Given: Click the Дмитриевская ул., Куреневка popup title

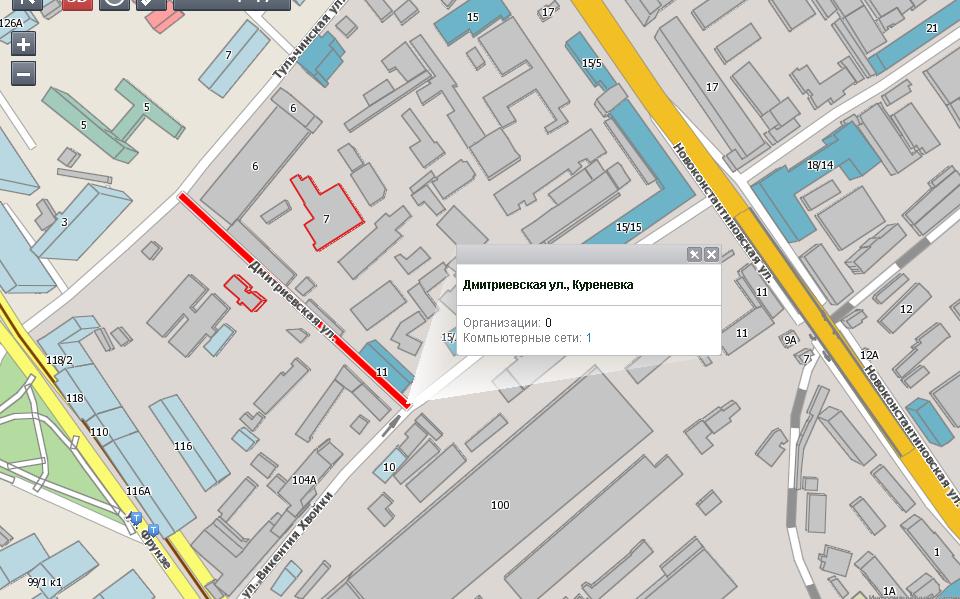Looking at the screenshot, I should (548, 285).
